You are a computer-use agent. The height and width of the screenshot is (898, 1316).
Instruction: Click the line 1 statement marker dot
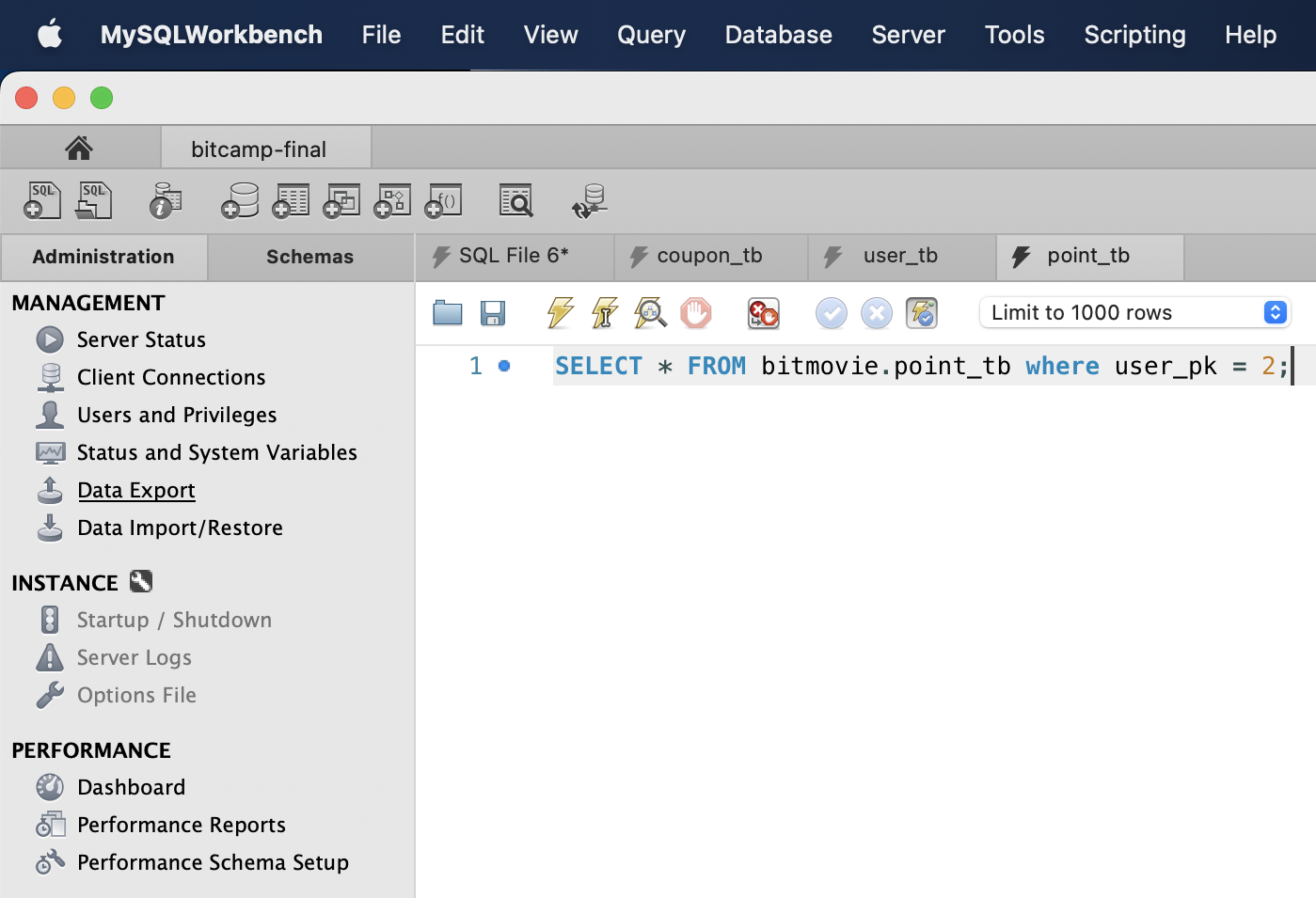coord(504,366)
